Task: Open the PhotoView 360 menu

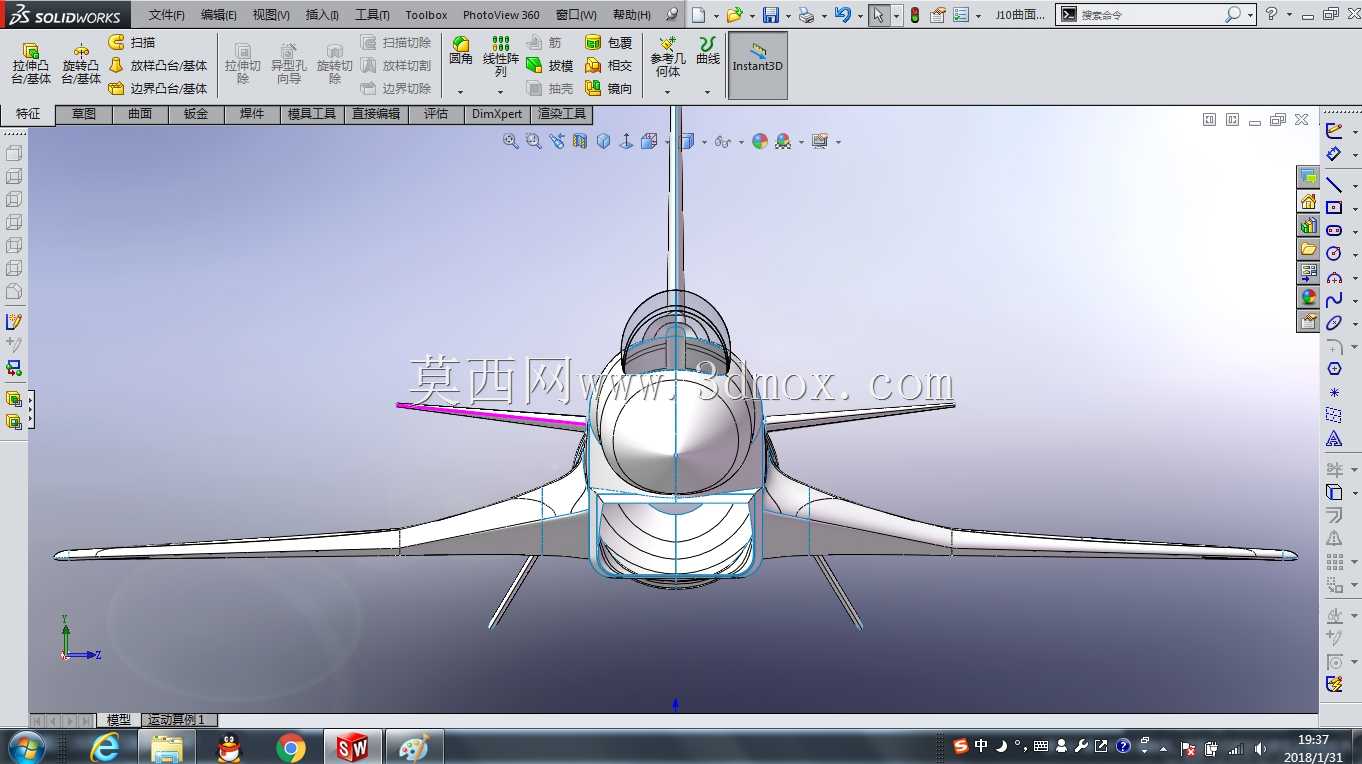Action: 501,15
